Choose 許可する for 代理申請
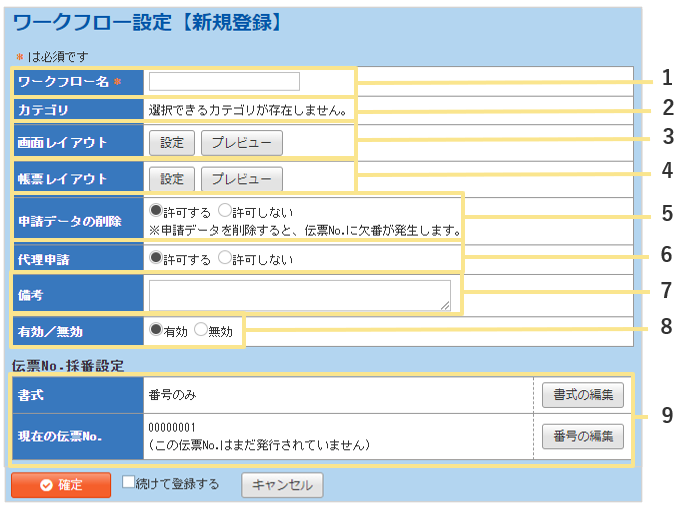 [155, 258]
